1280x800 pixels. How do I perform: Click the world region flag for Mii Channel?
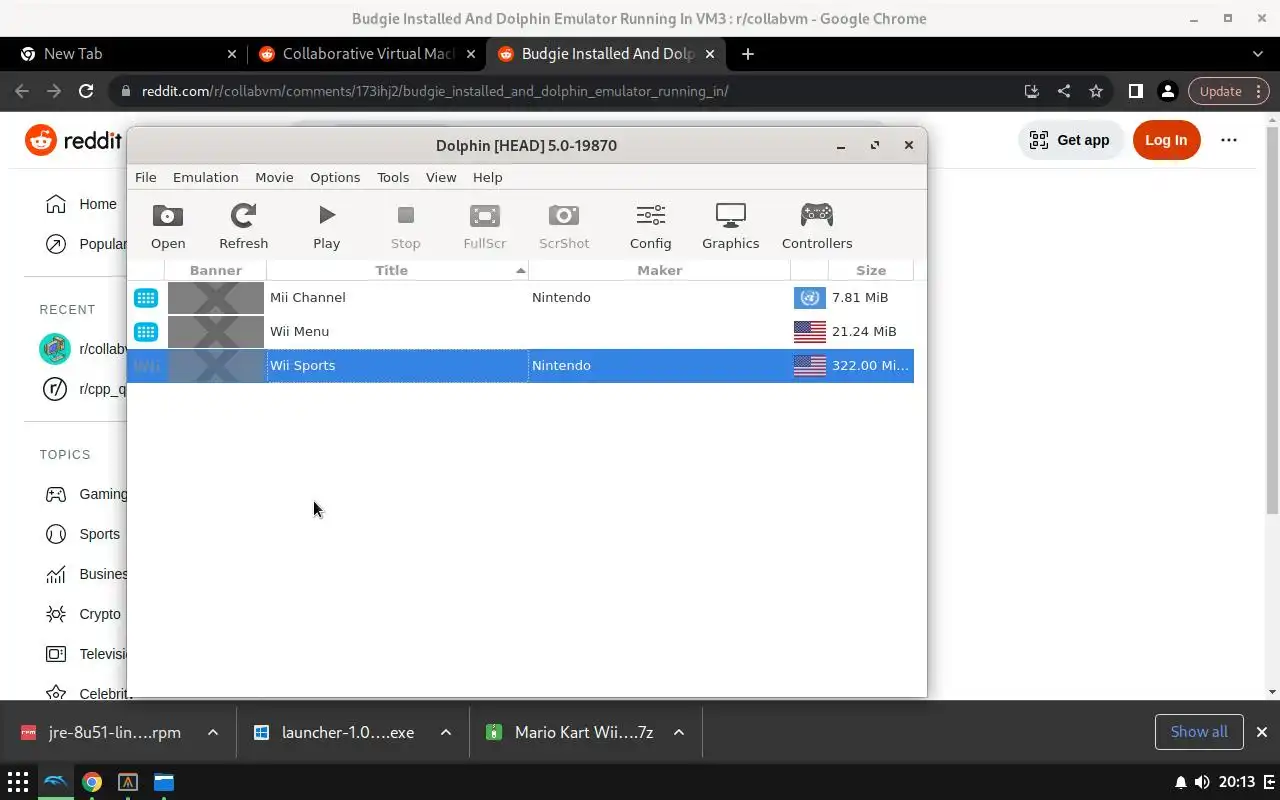click(x=810, y=297)
